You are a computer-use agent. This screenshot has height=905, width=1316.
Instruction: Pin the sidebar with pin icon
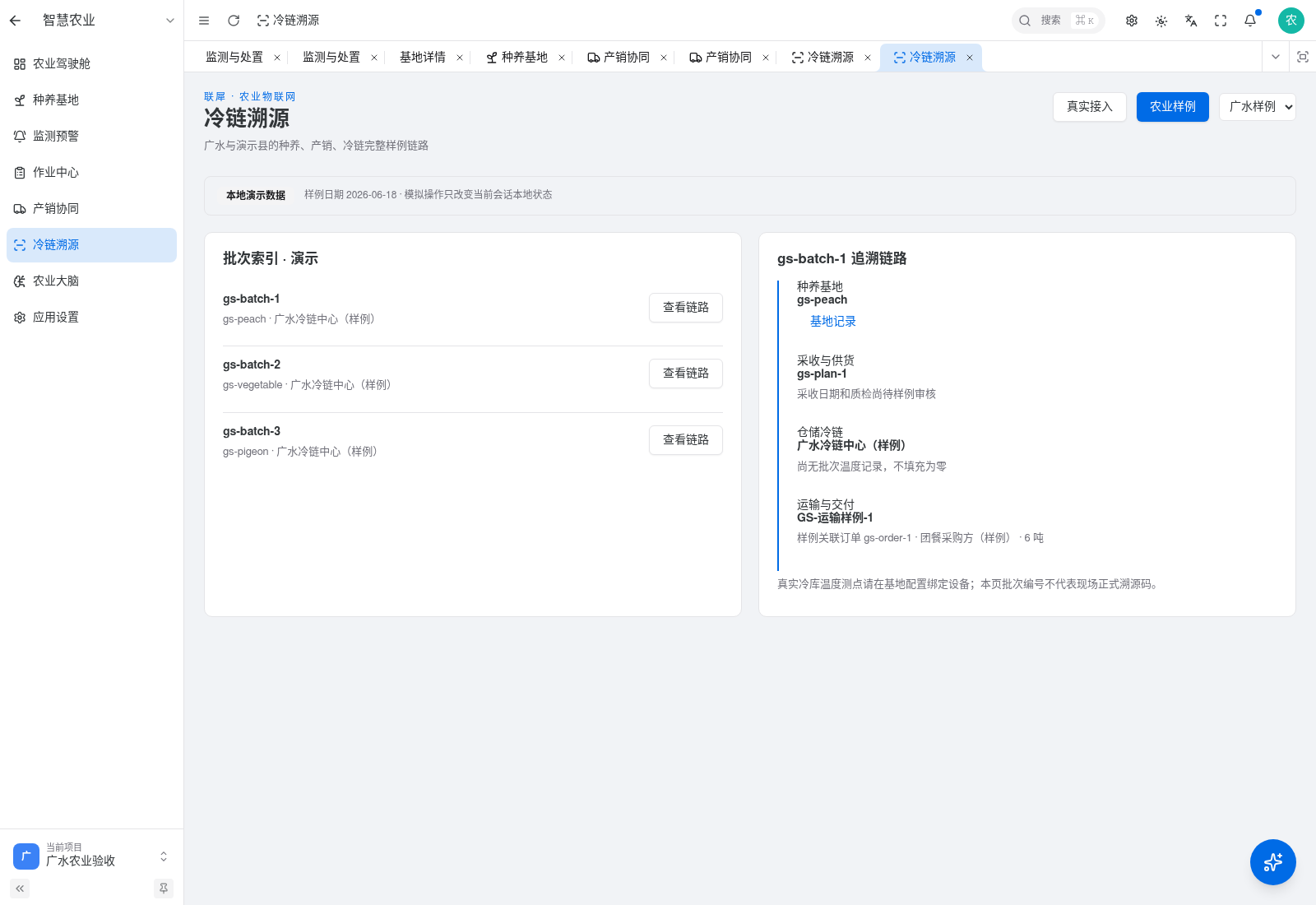(164, 889)
